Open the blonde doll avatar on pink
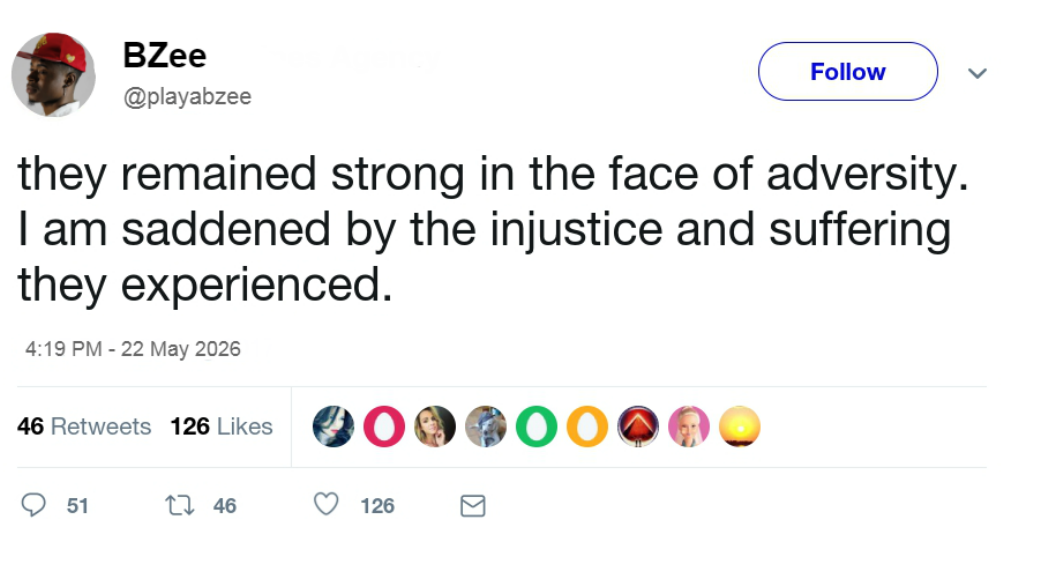The height and width of the screenshot is (563, 1057). point(688,427)
